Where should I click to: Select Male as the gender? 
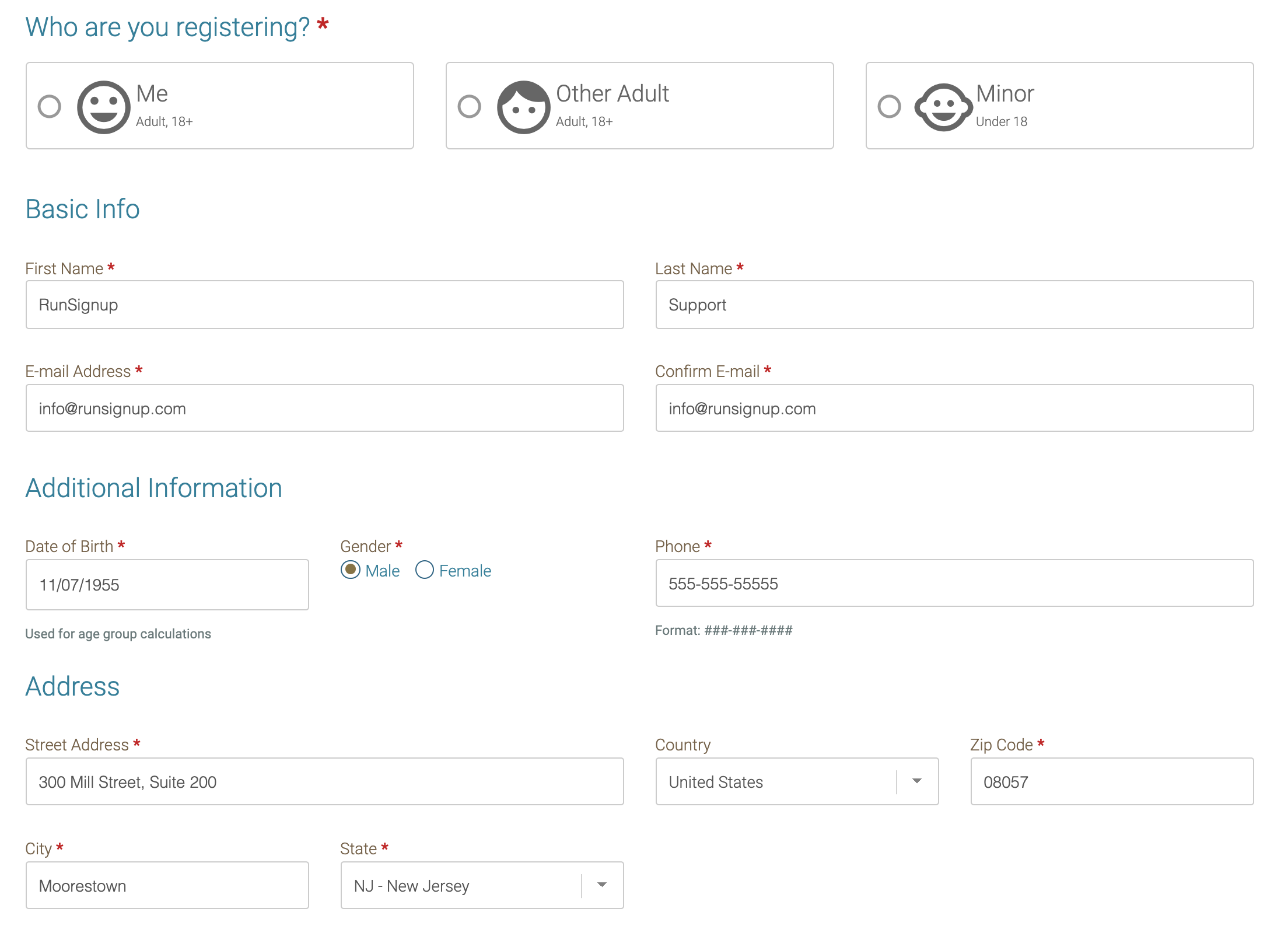click(350, 570)
